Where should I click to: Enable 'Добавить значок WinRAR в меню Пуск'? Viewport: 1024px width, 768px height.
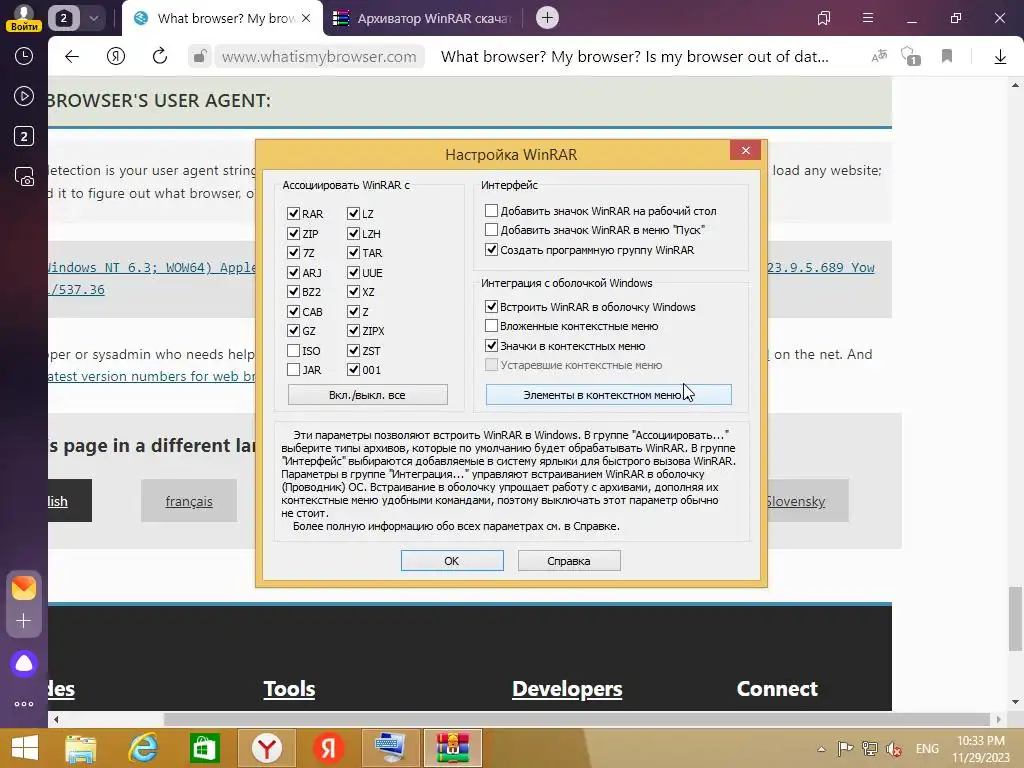[491, 230]
